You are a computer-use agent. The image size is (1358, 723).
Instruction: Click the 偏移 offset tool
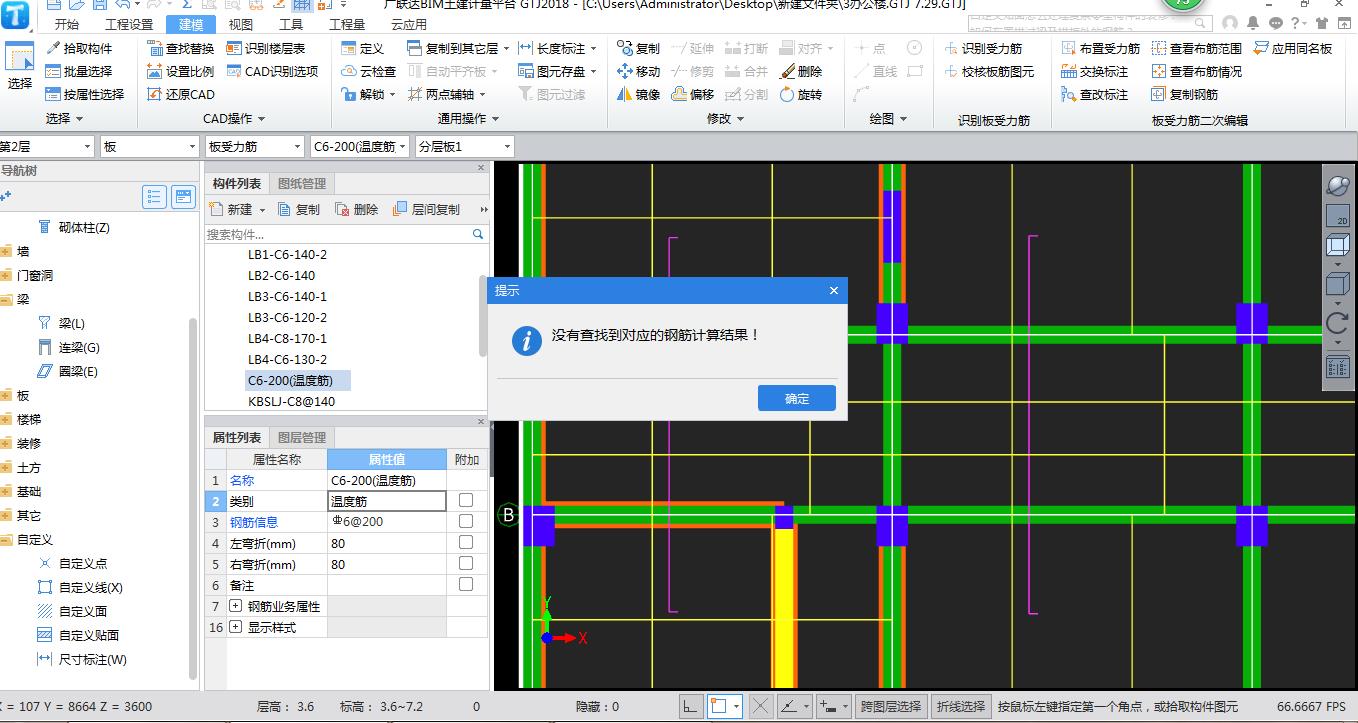tap(692, 94)
